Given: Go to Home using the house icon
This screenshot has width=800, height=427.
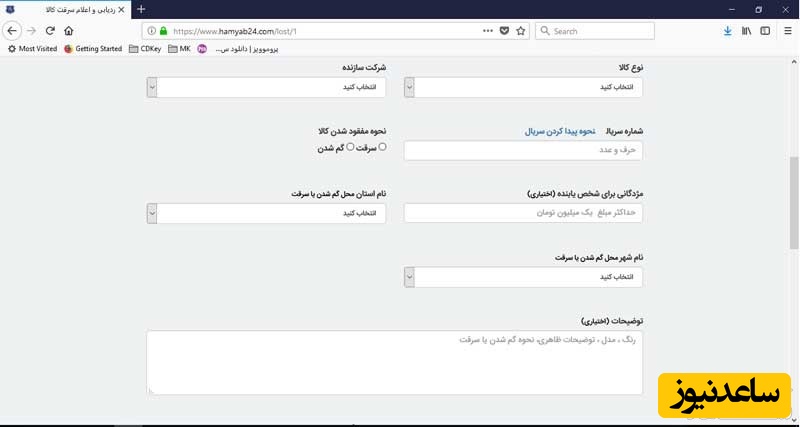Looking at the screenshot, I should (x=69, y=31).
